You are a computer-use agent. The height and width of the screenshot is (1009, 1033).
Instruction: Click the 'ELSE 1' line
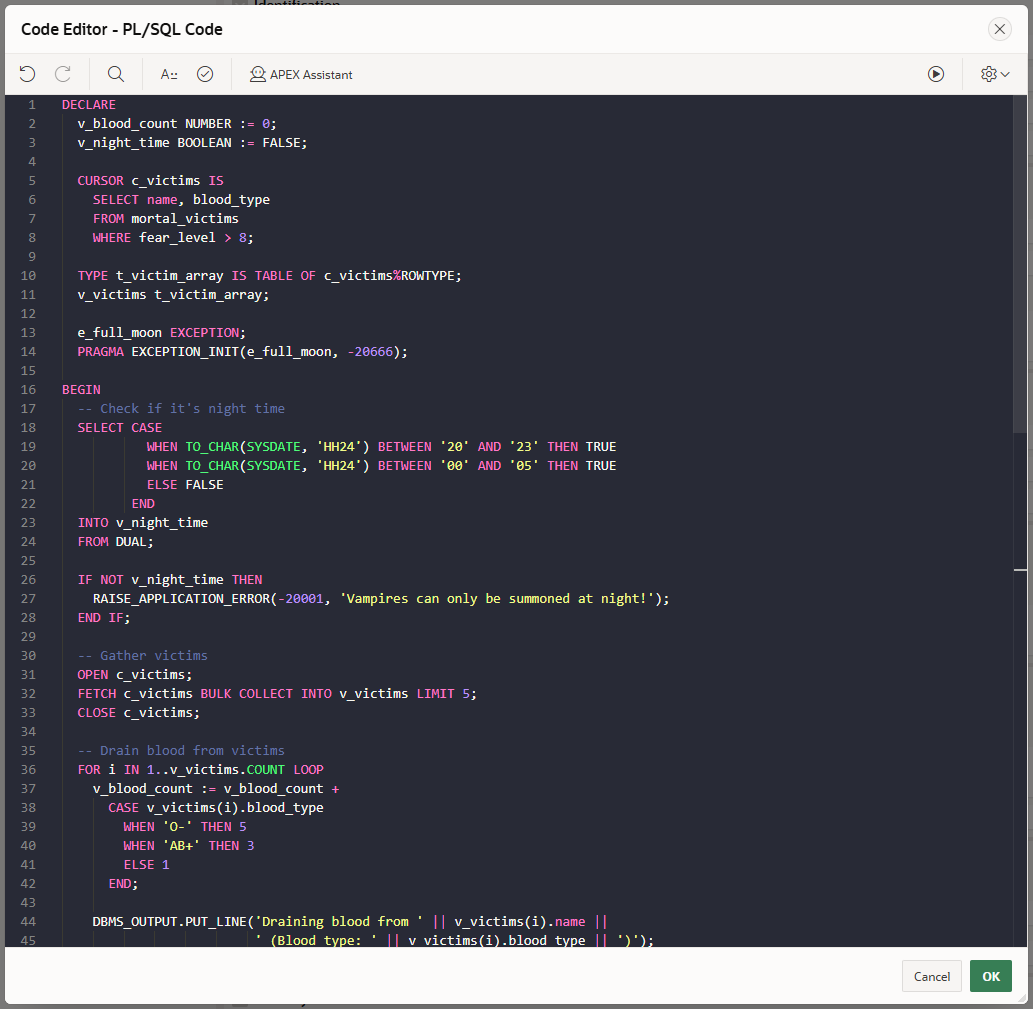(x=146, y=865)
